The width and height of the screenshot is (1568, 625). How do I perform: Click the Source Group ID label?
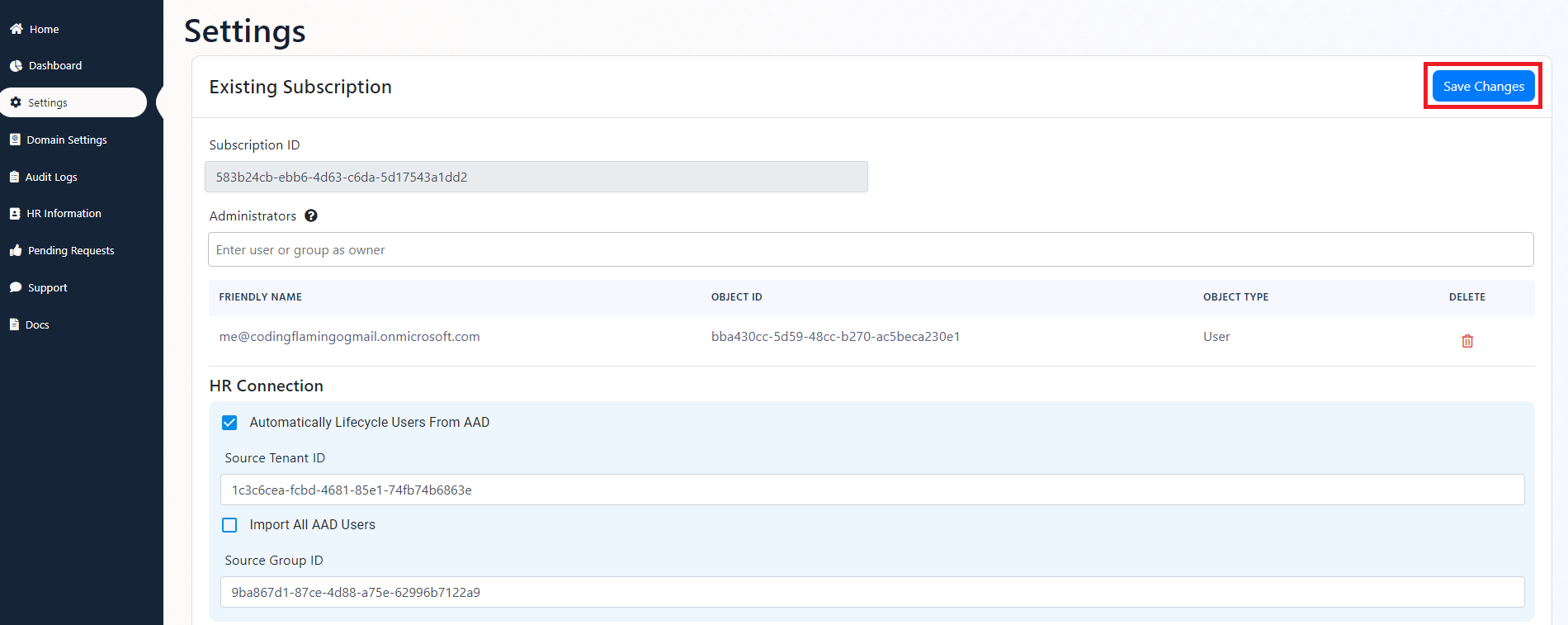tap(273, 561)
